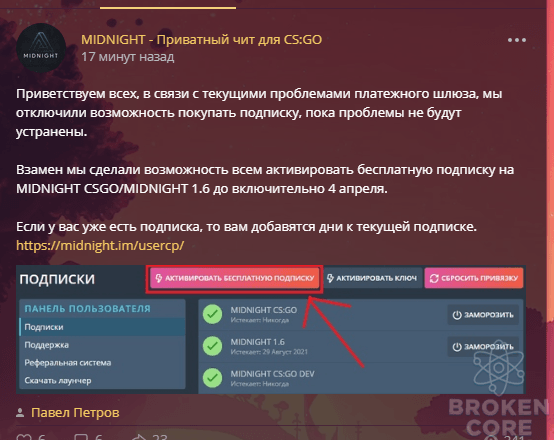Image resolution: width=554 pixels, height=440 pixels.
Task: Click the person icon beside Павел Петров
Action: 20,412
